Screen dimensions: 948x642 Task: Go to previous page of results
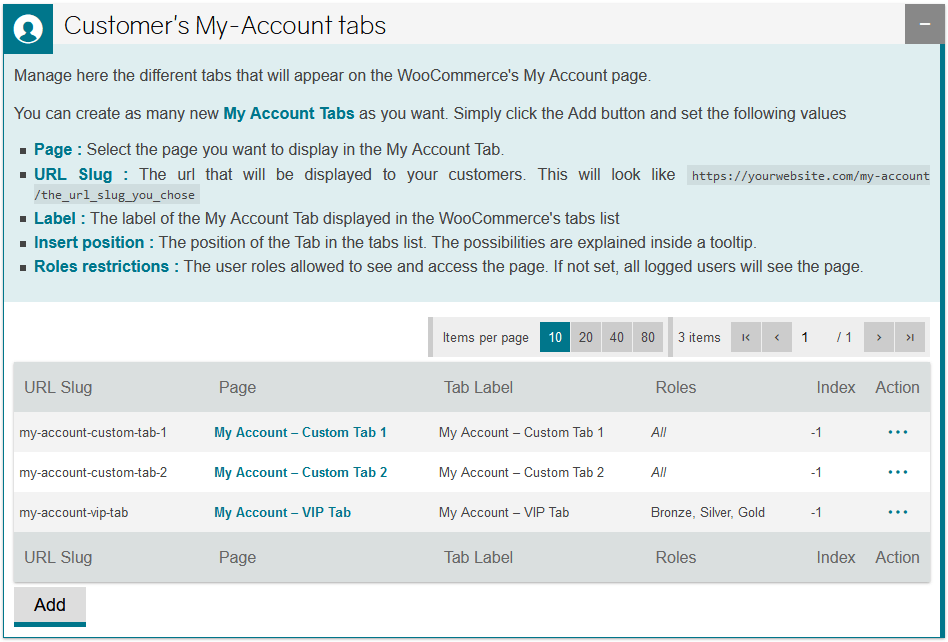coord(777,337)
